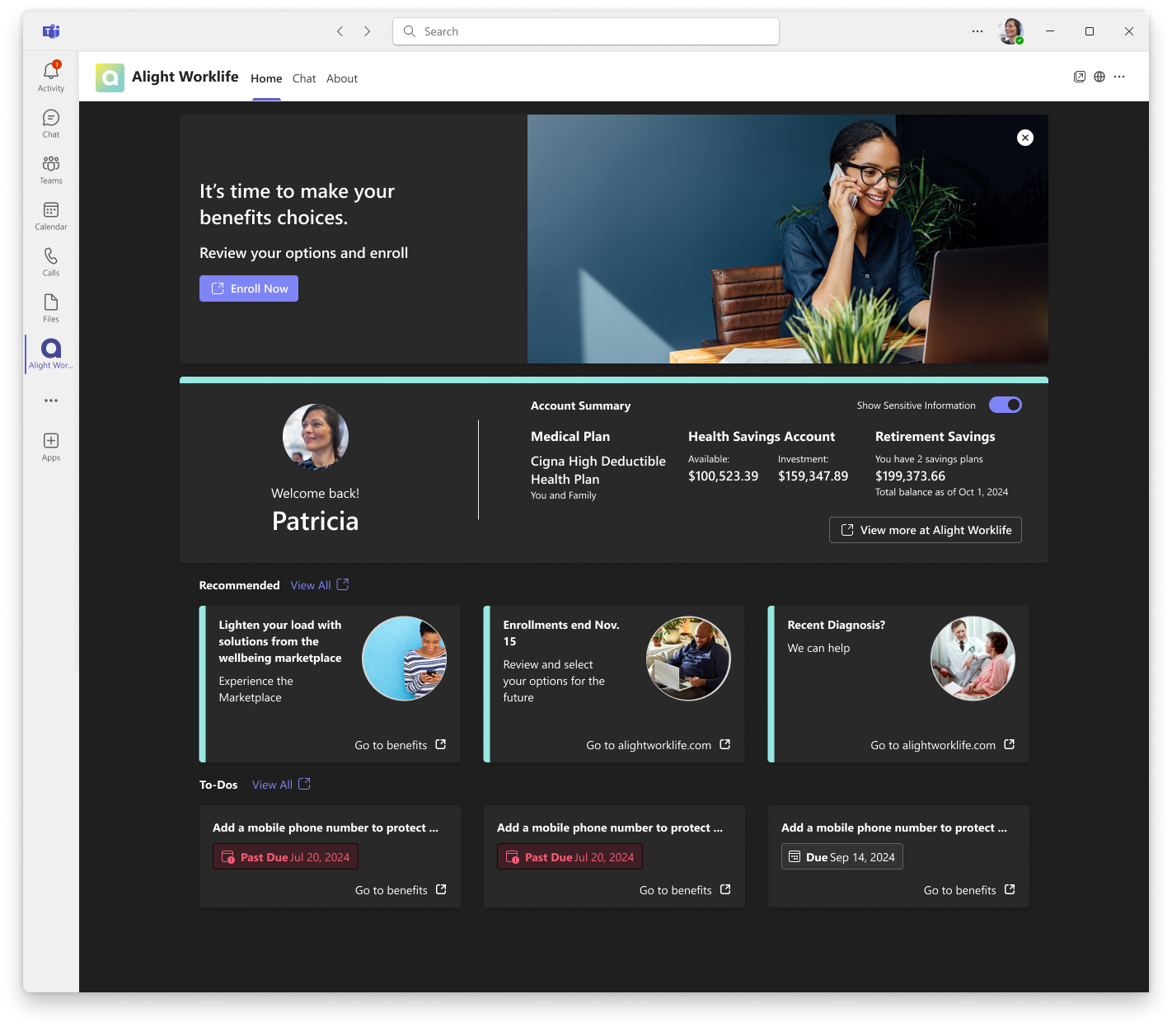The width and height of the screenshot is (1172, 1036).
Task: Click the Retirement Savings heading
Action: 935,437
